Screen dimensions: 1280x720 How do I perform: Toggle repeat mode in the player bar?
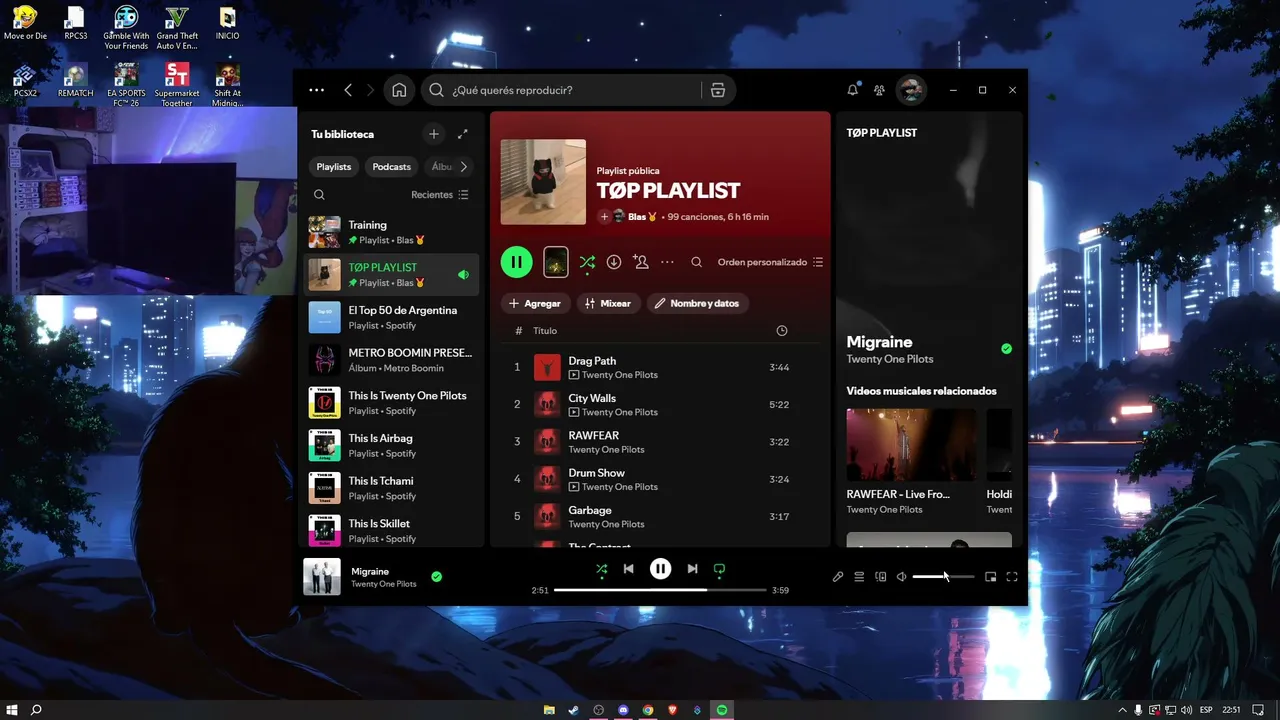coord(719,569)
